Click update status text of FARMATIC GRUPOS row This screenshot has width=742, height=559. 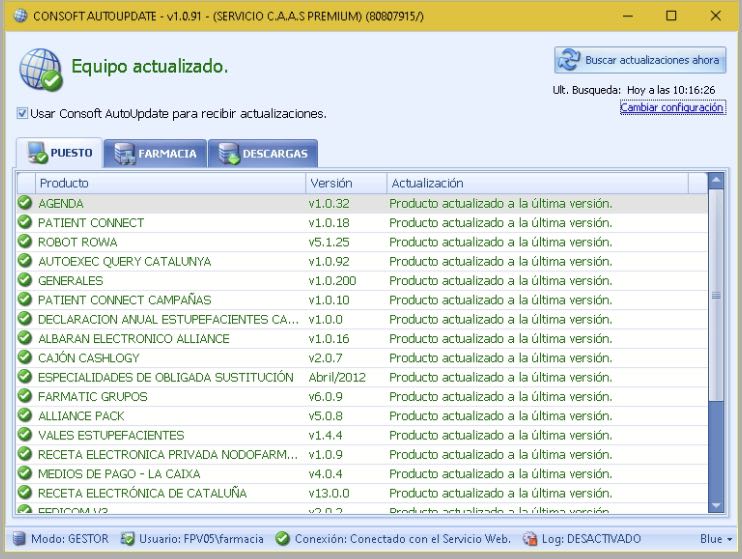click(x=501, y=397)
